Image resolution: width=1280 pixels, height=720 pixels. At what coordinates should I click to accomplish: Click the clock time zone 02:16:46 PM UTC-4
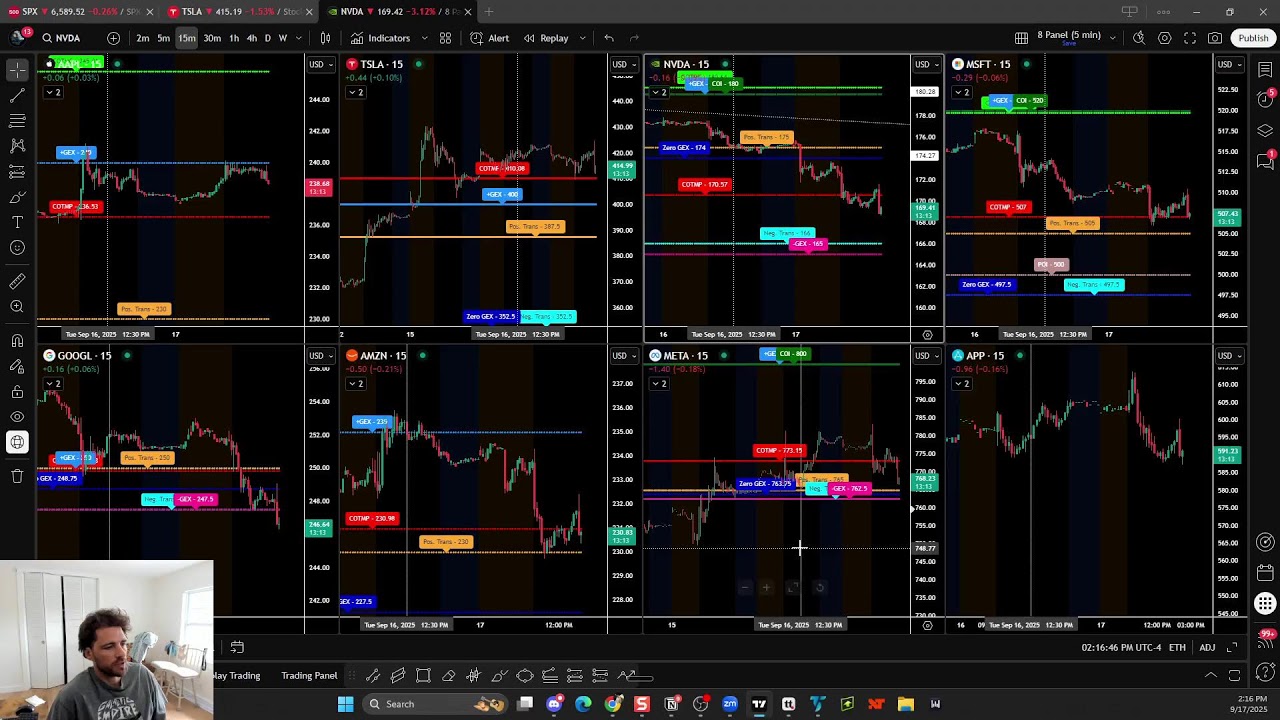(1121, 648)
